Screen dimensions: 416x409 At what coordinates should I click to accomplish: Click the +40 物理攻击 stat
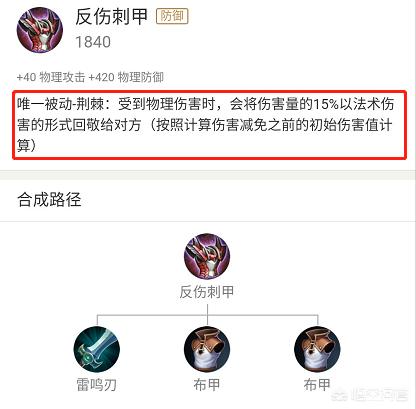(x=51, y=77)
